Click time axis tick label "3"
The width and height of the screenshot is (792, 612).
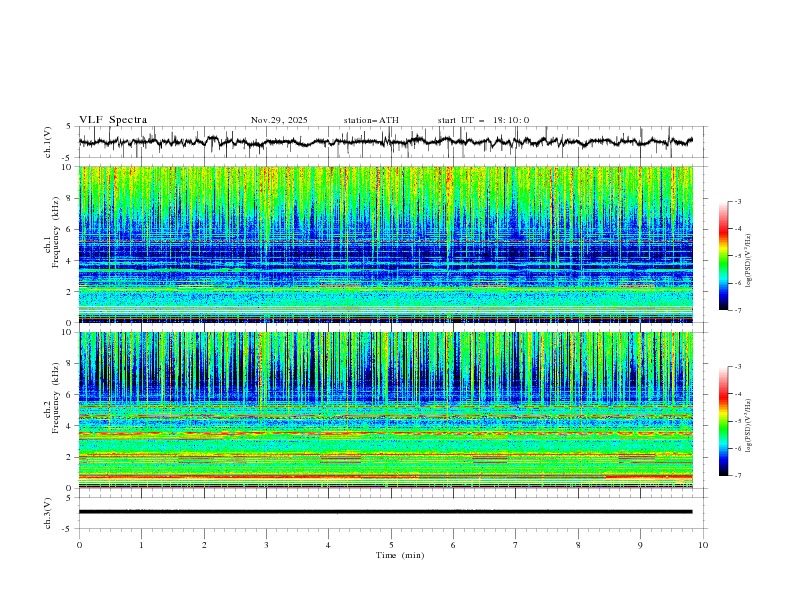[x=266, y=545]
